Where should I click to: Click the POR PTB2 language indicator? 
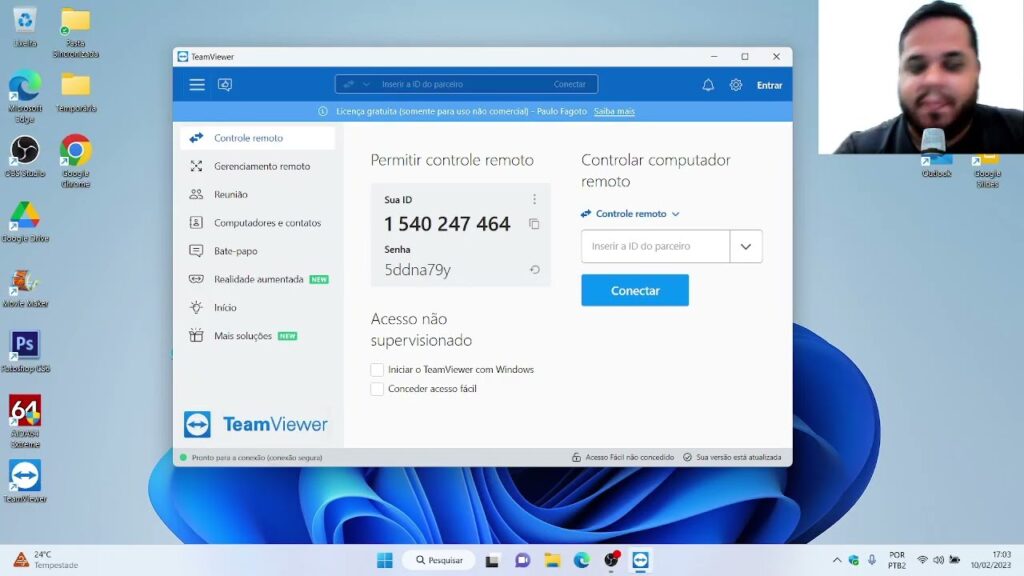coord(897,560)
